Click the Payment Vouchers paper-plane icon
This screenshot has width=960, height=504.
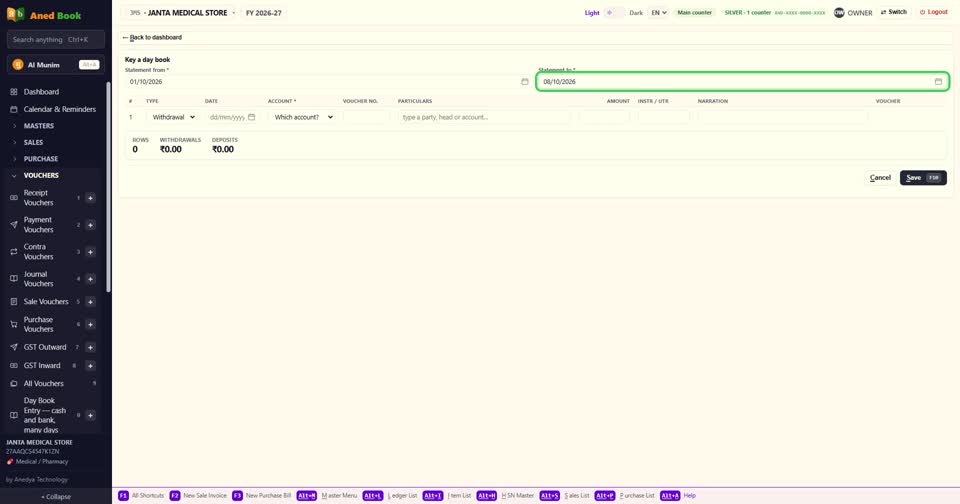pos(13,225)
